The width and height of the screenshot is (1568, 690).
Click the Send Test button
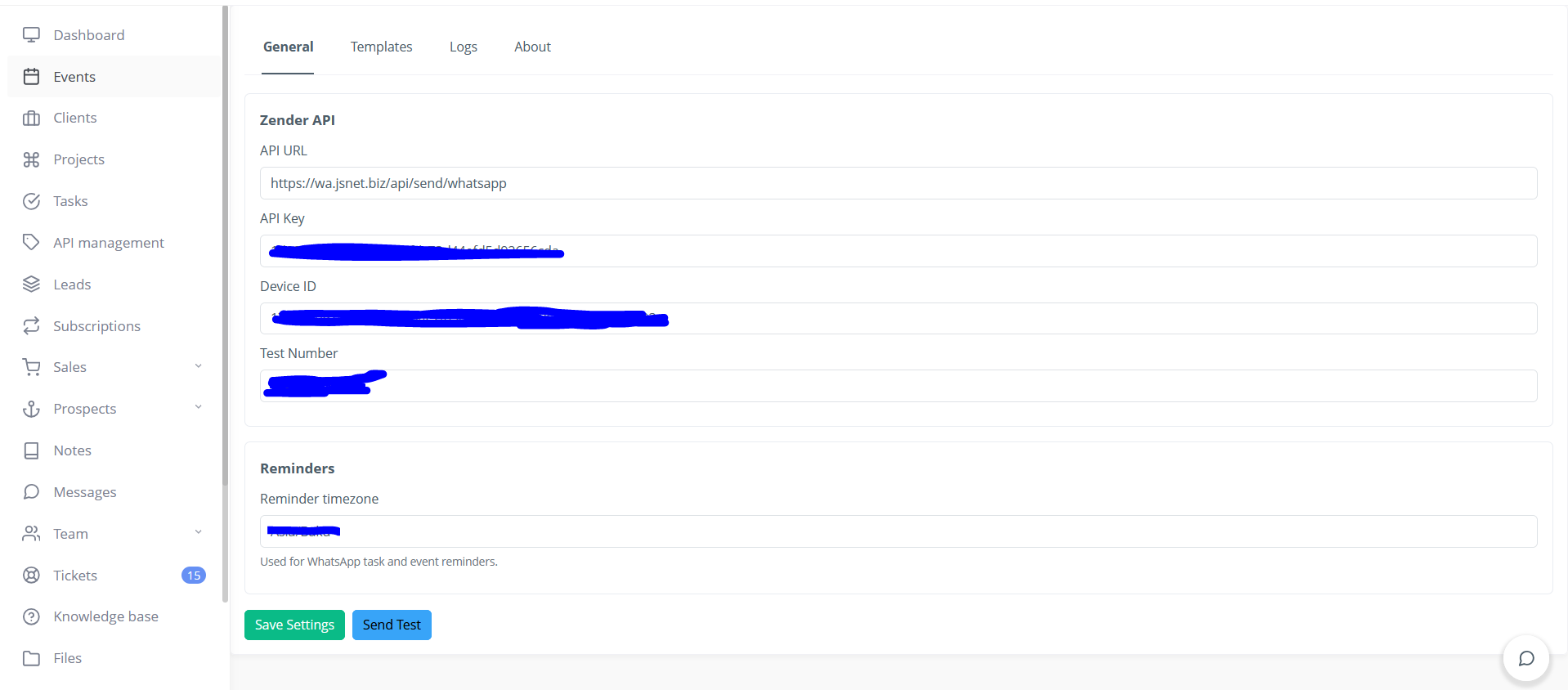click(392, 625)
